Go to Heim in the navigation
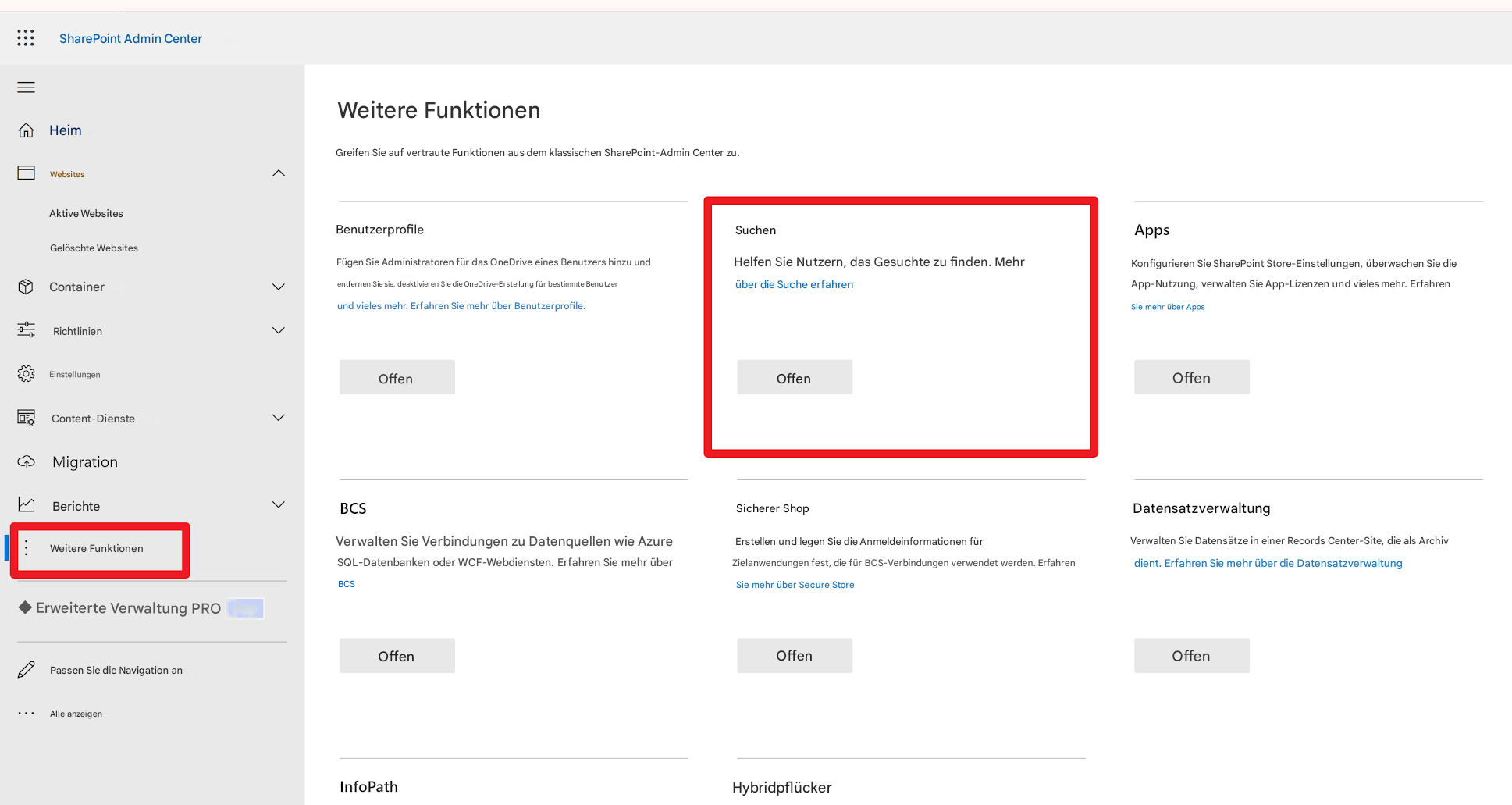Screen dimensions: 1512x805 point(66,130)
